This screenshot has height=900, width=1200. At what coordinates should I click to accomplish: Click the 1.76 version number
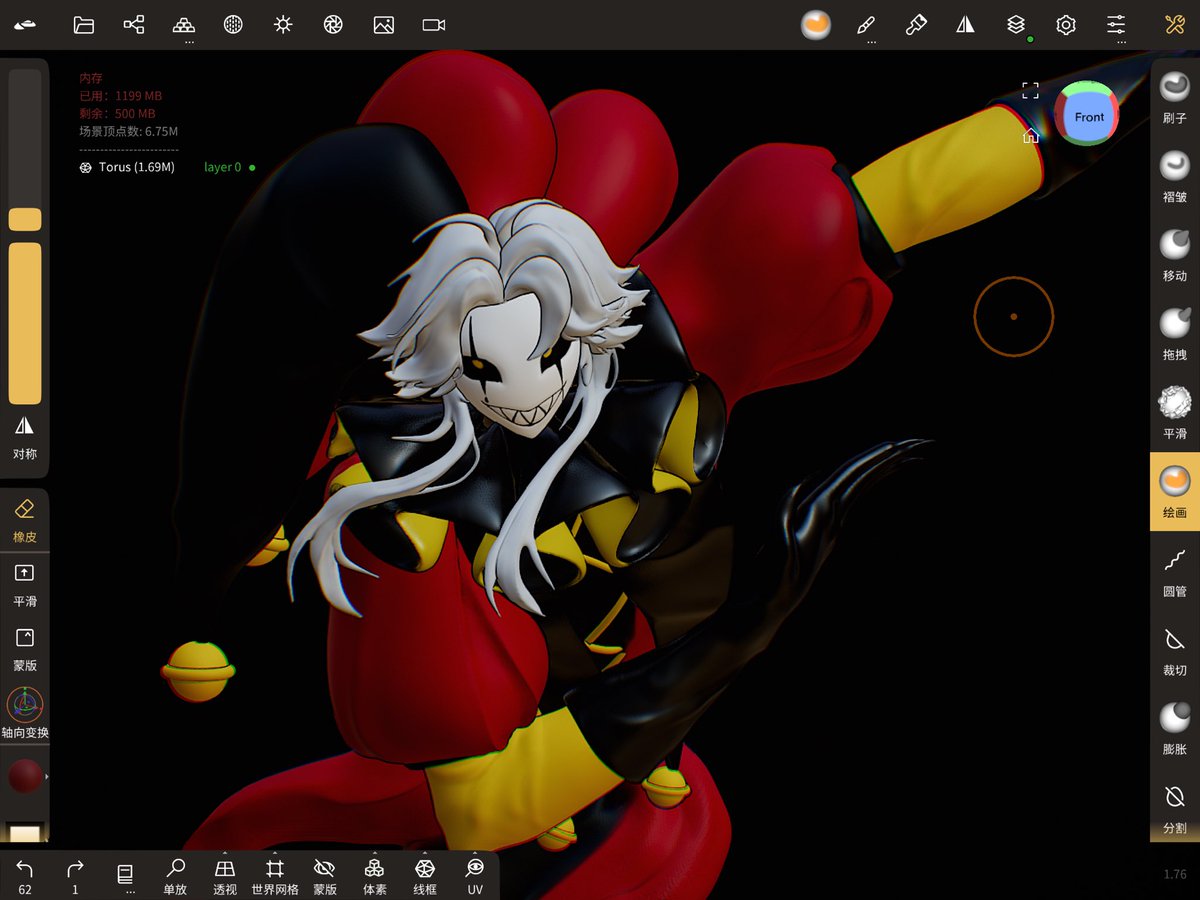[x=1175, y=875]
